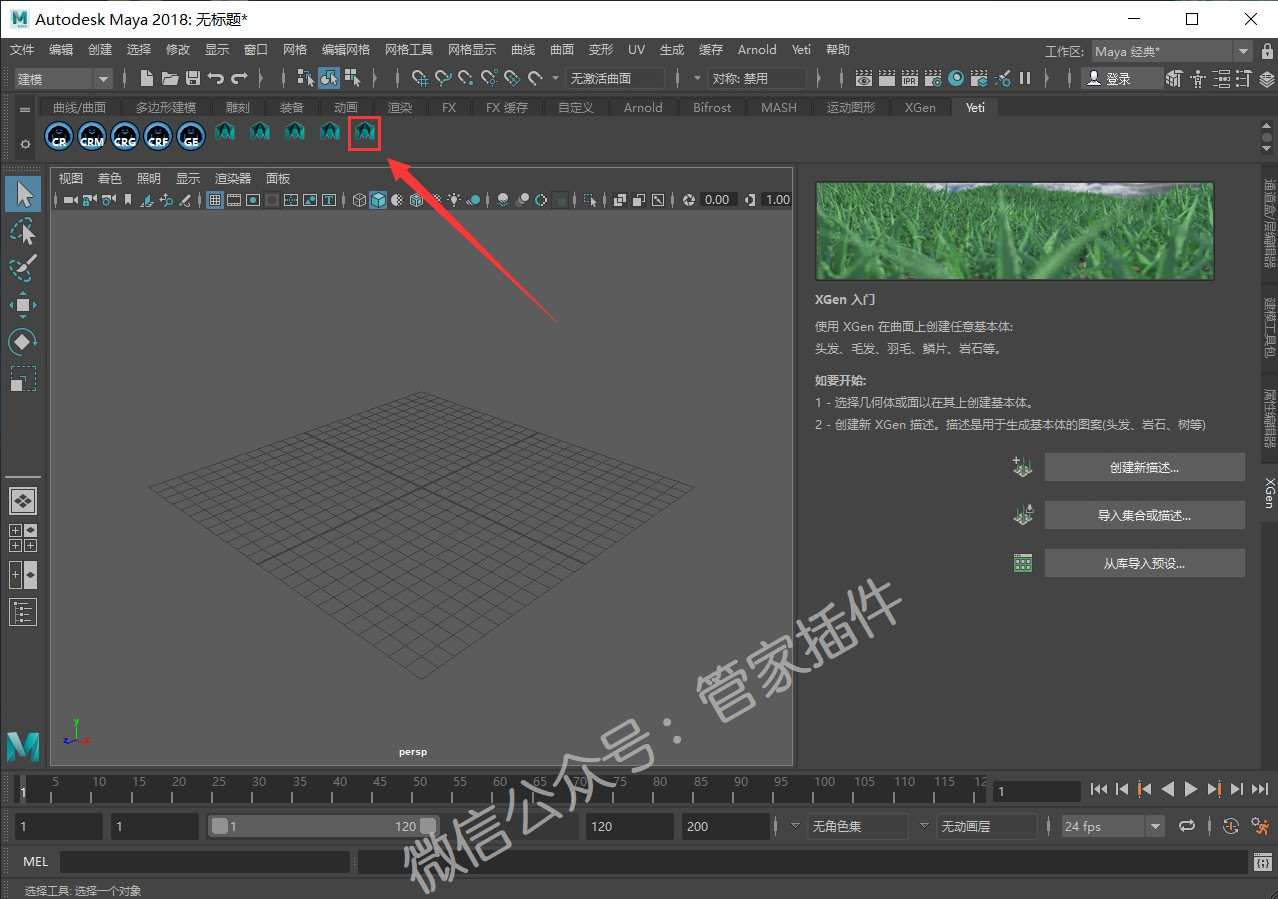
Task: Toggle film gate in the panel toolbar
Action: point(234,200)
